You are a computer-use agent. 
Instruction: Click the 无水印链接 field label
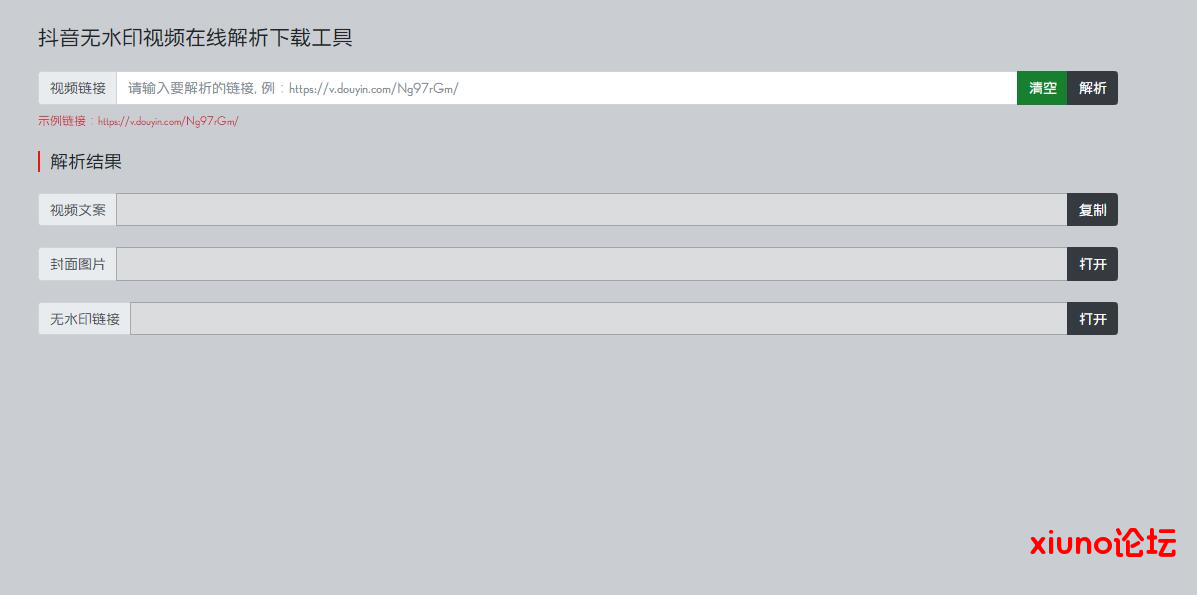point(85,319)
